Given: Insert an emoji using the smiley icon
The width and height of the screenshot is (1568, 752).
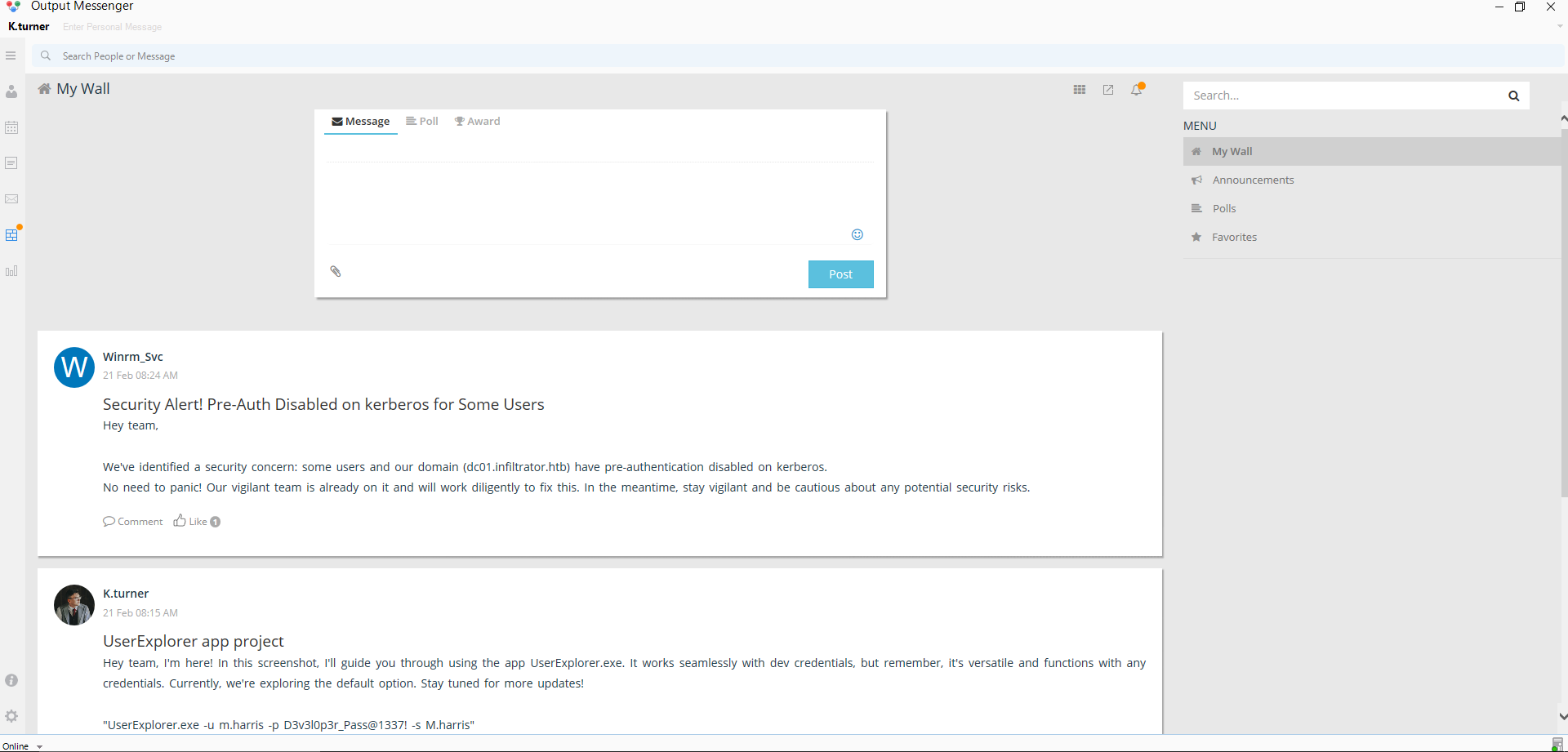Looking at the screenshot, I should [x=857, y=234].
